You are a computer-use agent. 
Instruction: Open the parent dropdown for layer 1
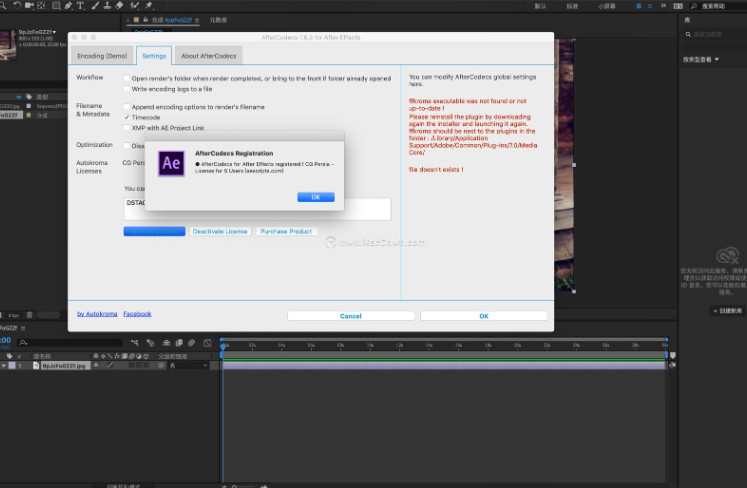click(x=190, y=366)
